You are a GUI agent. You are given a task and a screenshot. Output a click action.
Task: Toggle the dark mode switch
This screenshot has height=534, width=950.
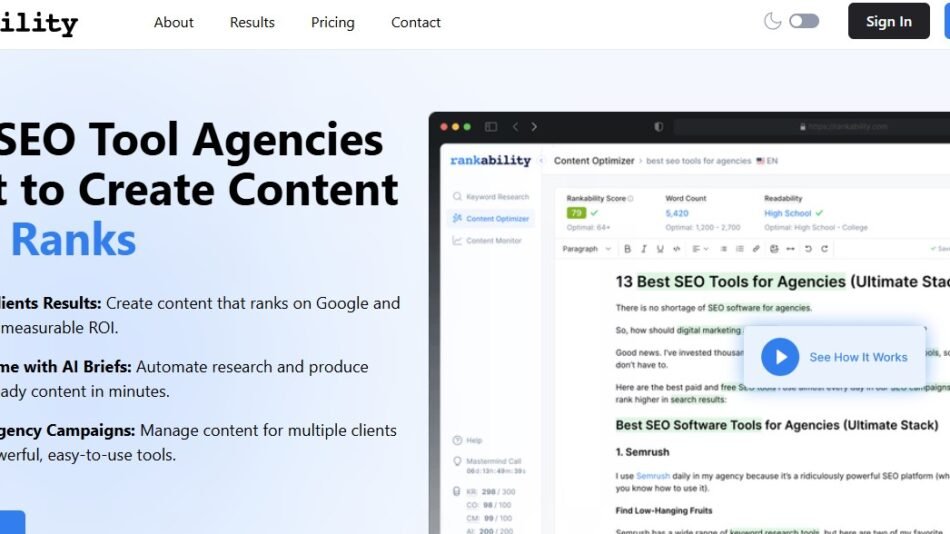pyautogui.click(x=803, y=21)
